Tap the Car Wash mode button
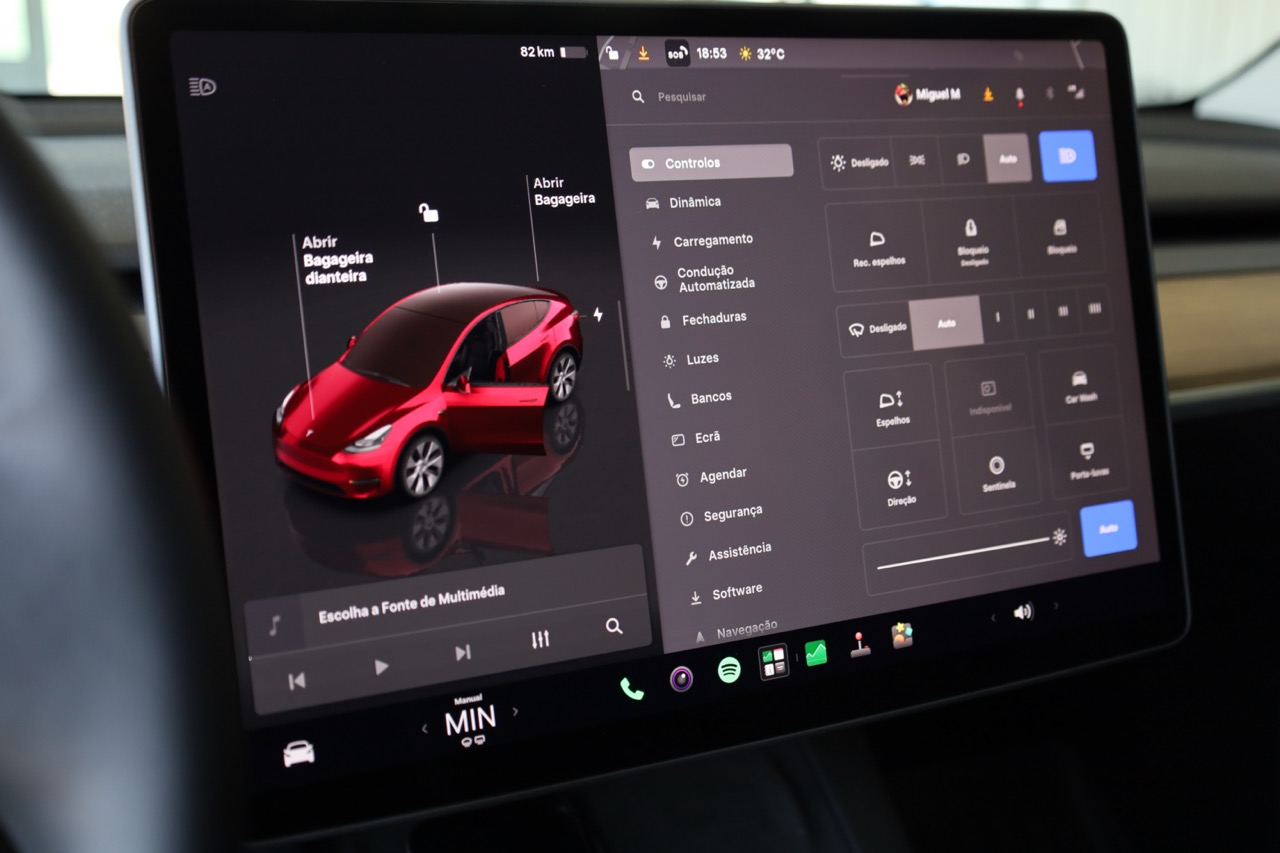 pyautogui.click(x=1081, y=386)
